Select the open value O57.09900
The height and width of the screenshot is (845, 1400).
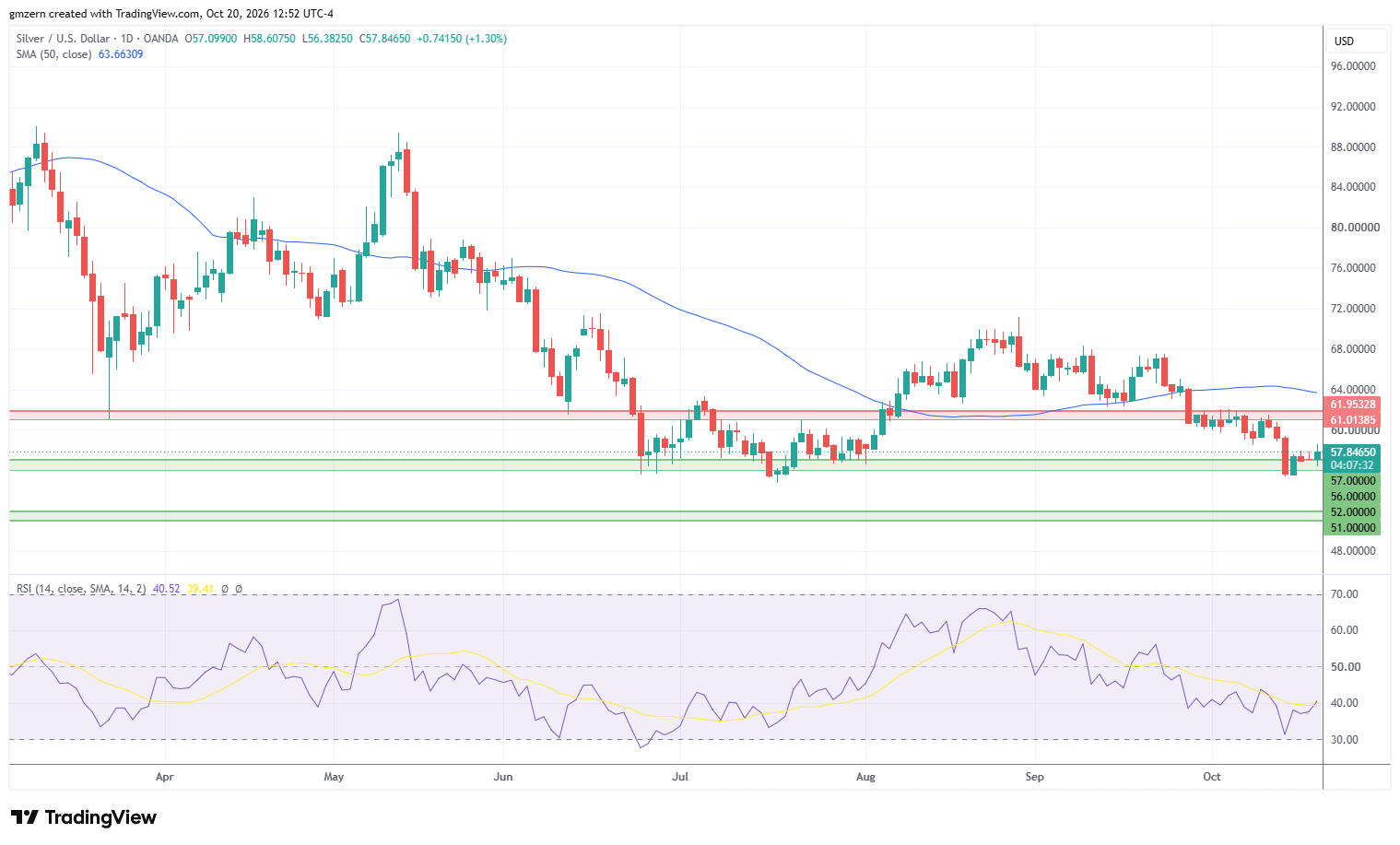[x=211, y=39]
